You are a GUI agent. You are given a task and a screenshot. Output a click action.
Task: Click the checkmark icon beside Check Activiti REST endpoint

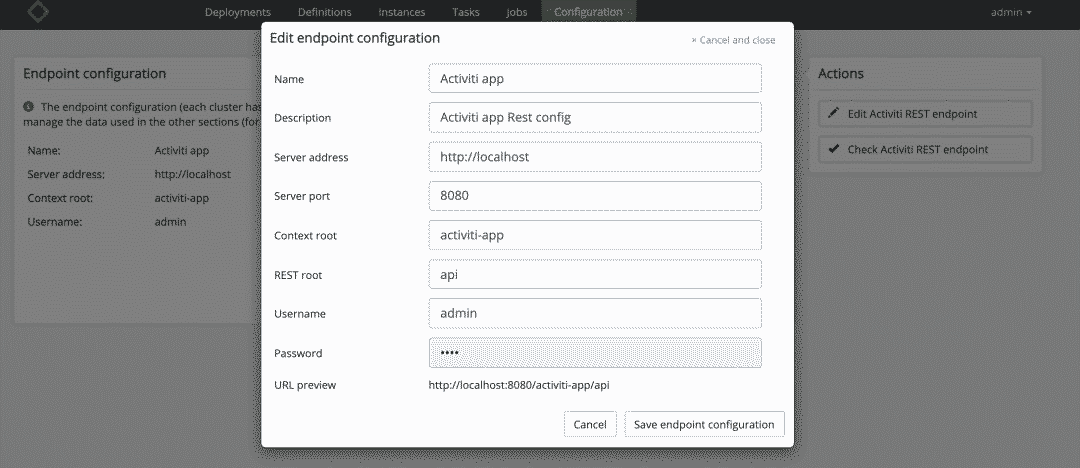click(833, 149)
